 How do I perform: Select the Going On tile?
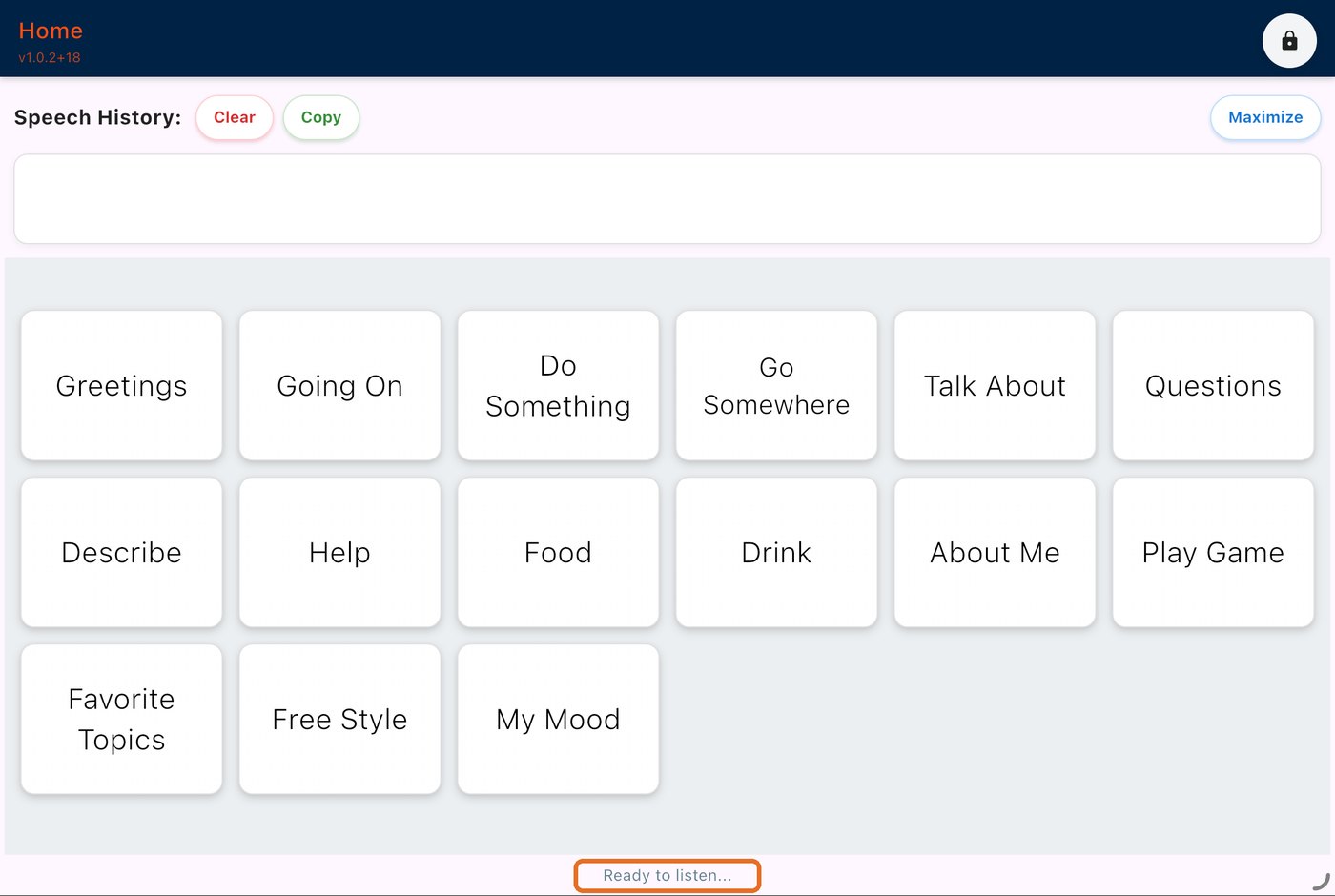tap(340, 385)
